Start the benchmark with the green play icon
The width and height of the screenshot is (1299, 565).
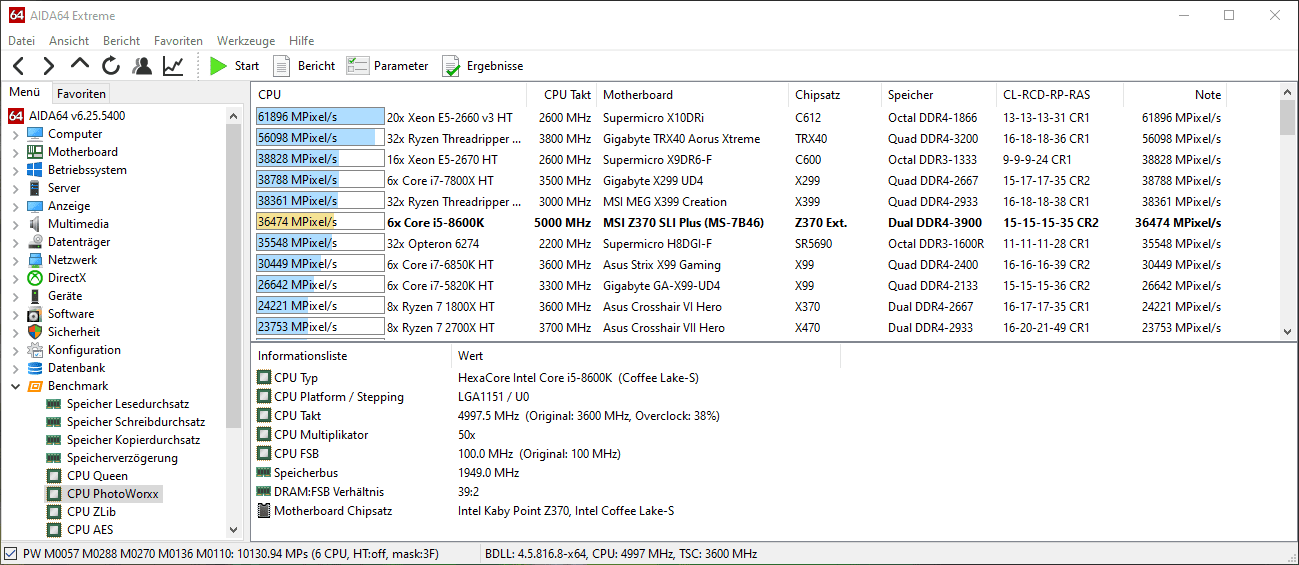[x=218, y=66]
